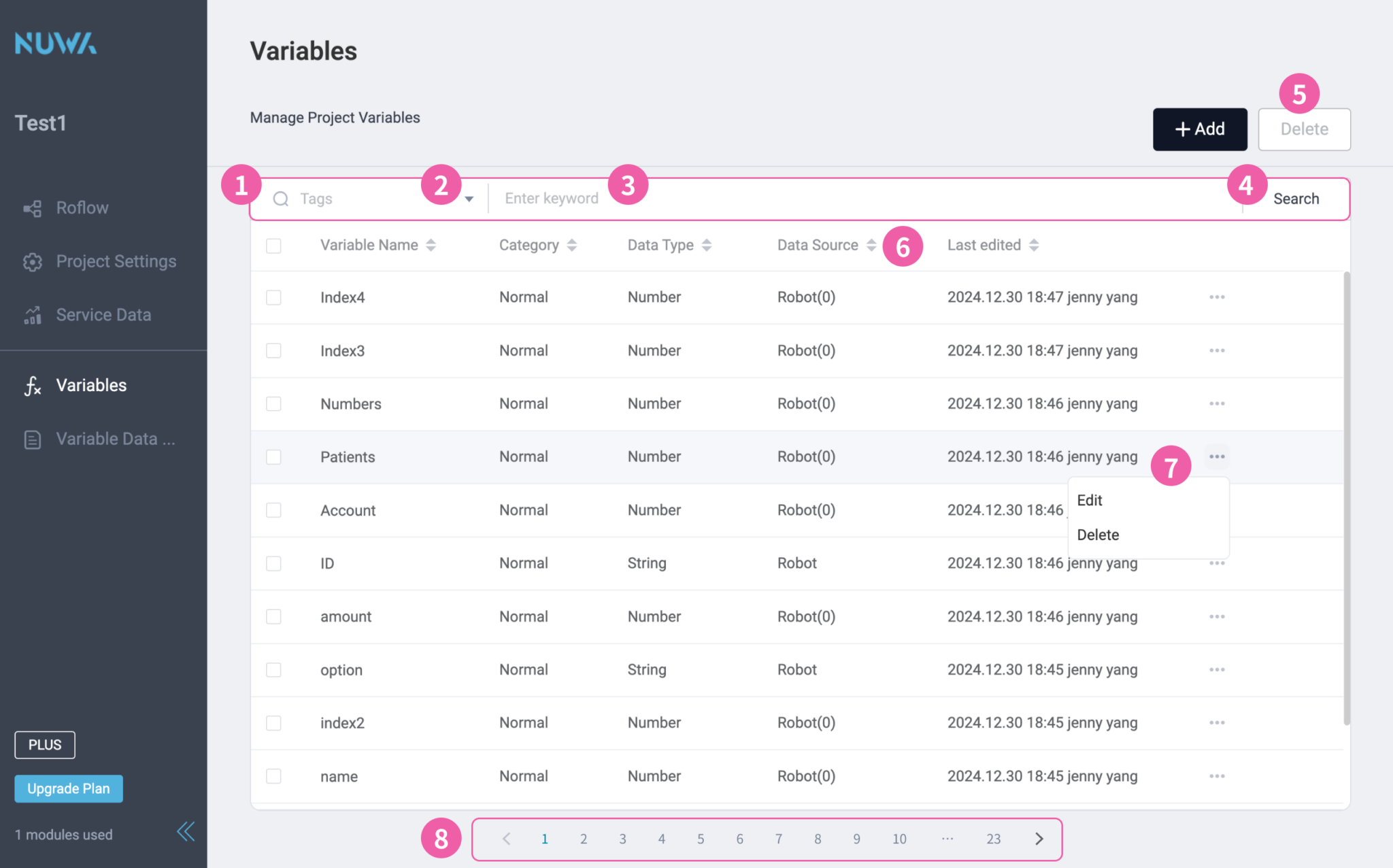
Task: Check the checkbox for Patients row
Action: (x=273, y=457)
